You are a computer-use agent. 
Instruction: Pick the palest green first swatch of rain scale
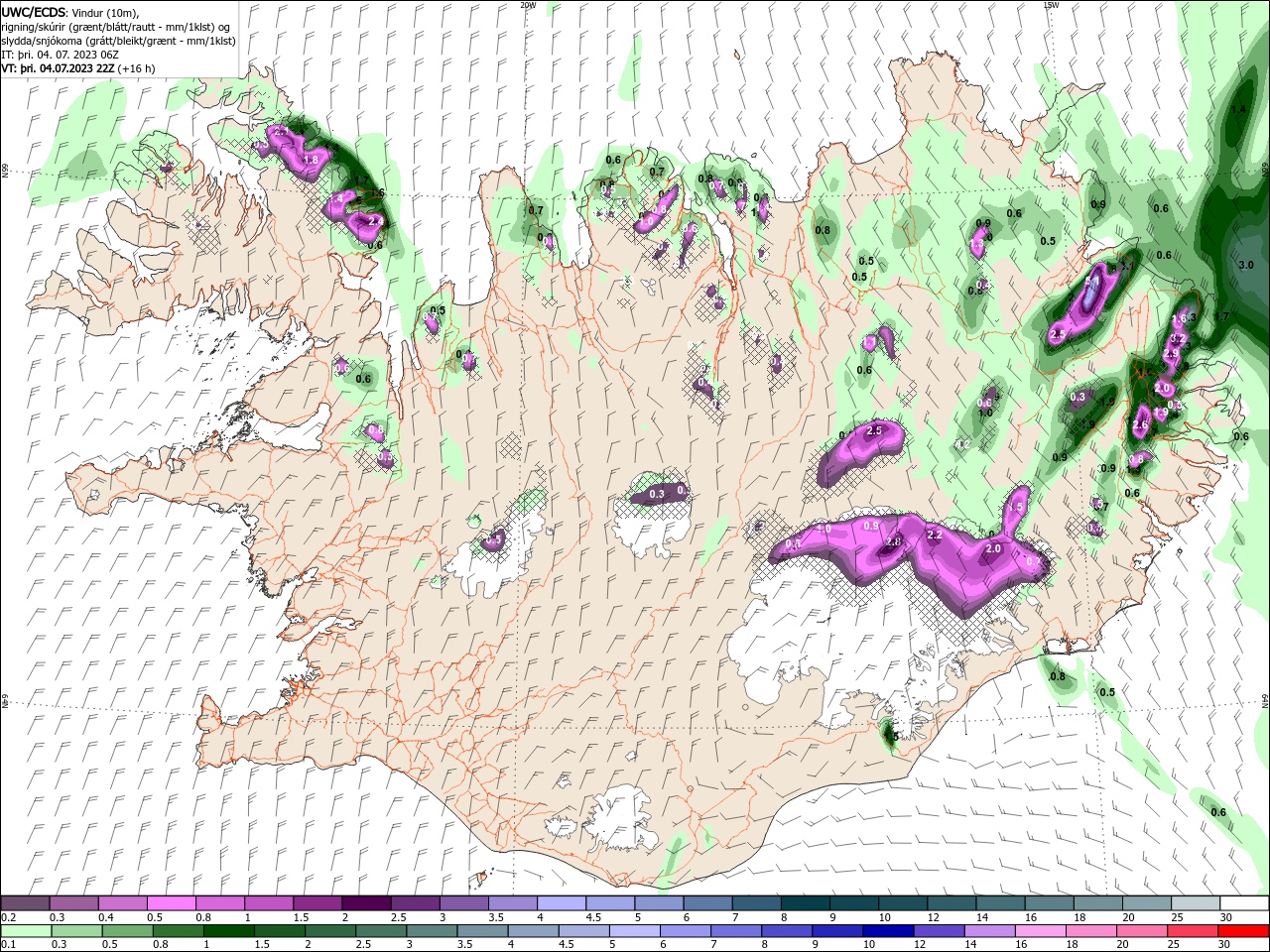point(26,931)
